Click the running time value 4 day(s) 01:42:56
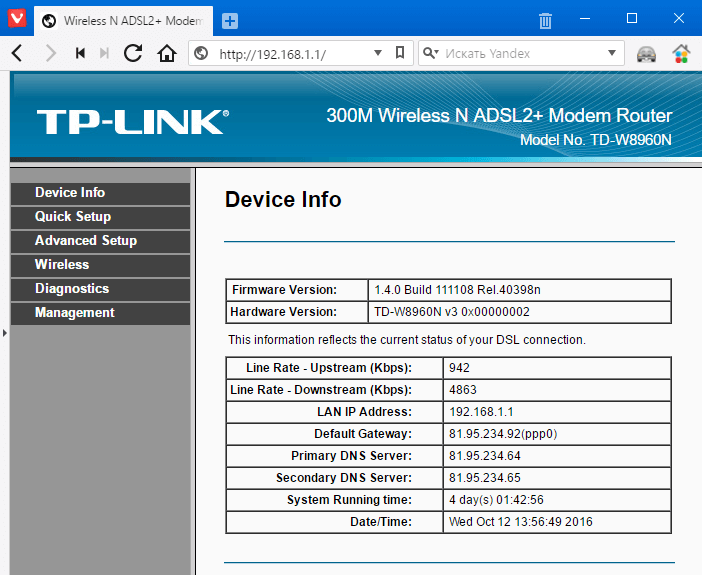The height and width of the screenshot is (575, 702). 497,500
